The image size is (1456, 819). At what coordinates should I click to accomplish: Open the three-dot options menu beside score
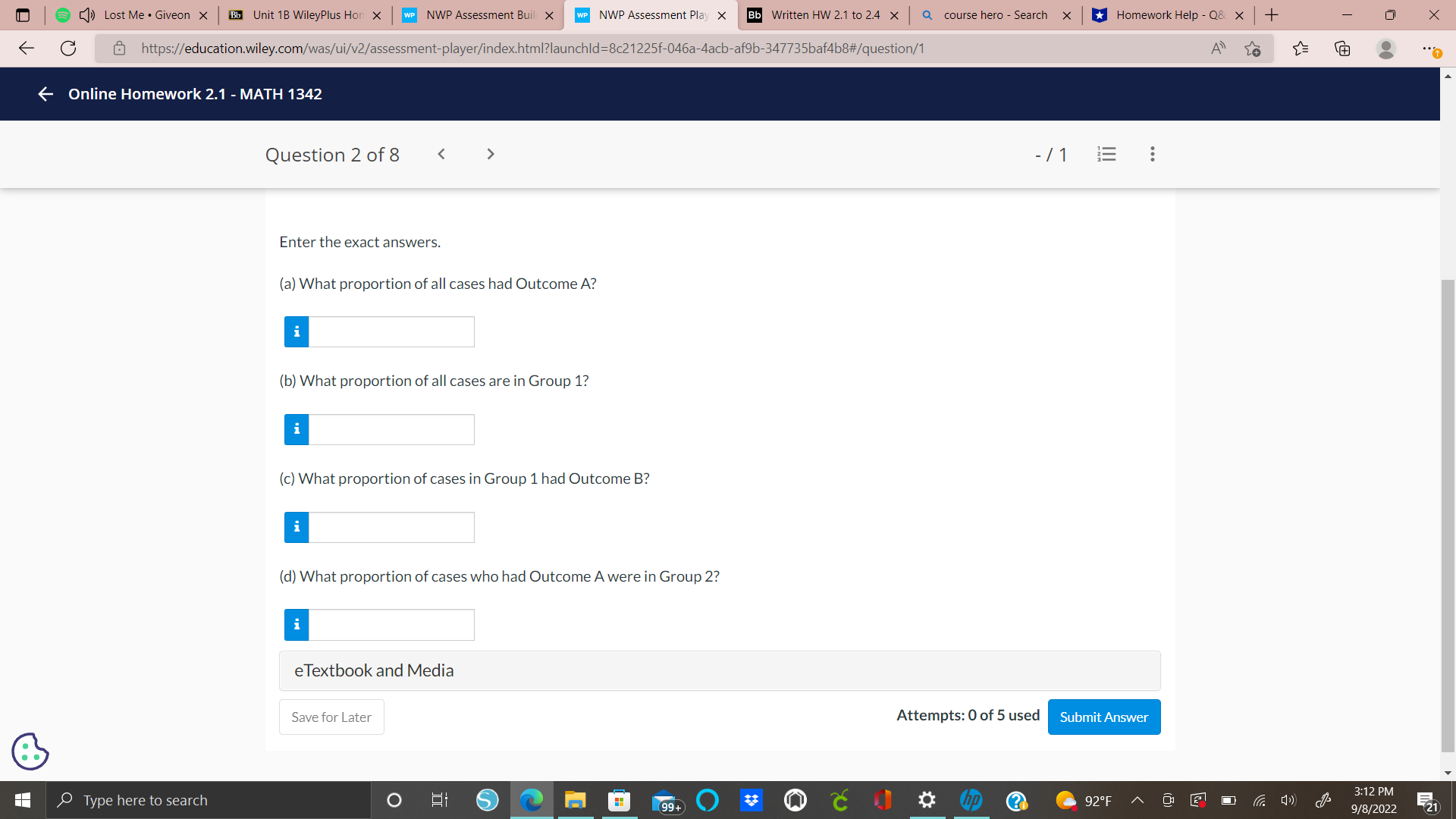point(1152,155)
